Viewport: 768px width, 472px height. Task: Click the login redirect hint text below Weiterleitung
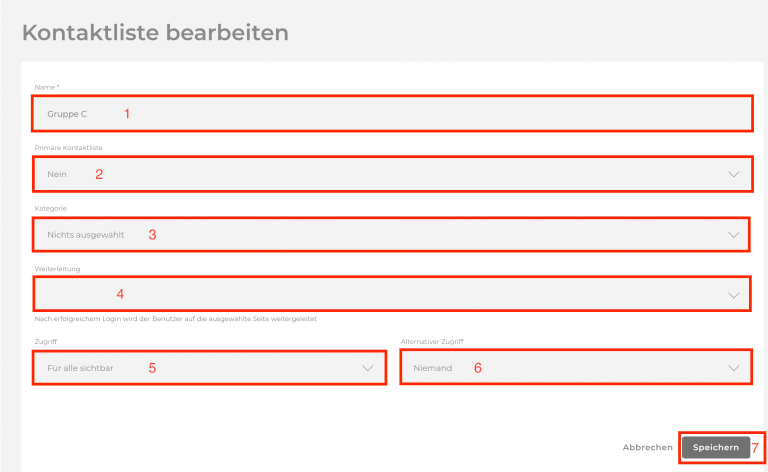coord(182,319)
